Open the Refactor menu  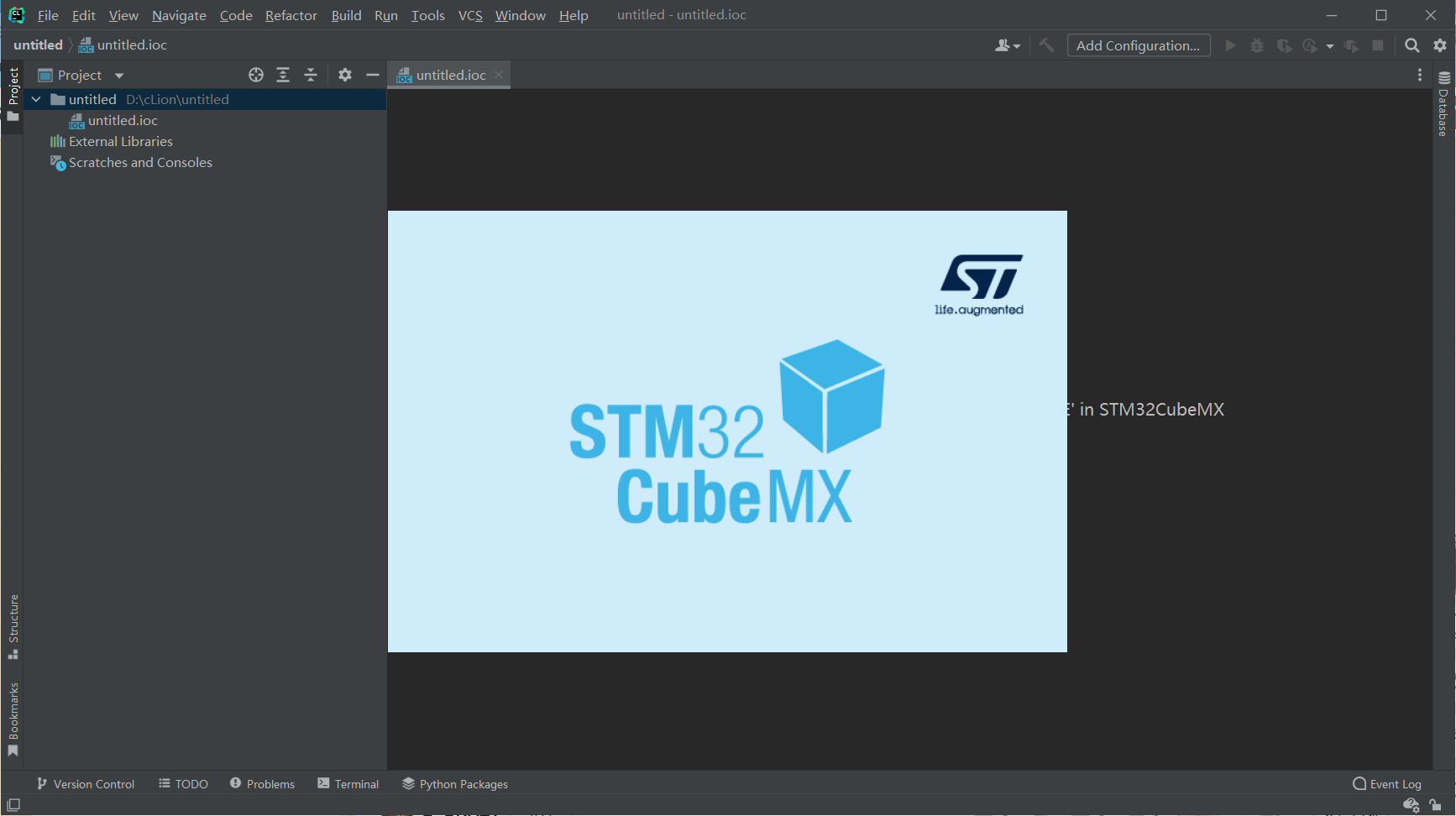[291, 15]
